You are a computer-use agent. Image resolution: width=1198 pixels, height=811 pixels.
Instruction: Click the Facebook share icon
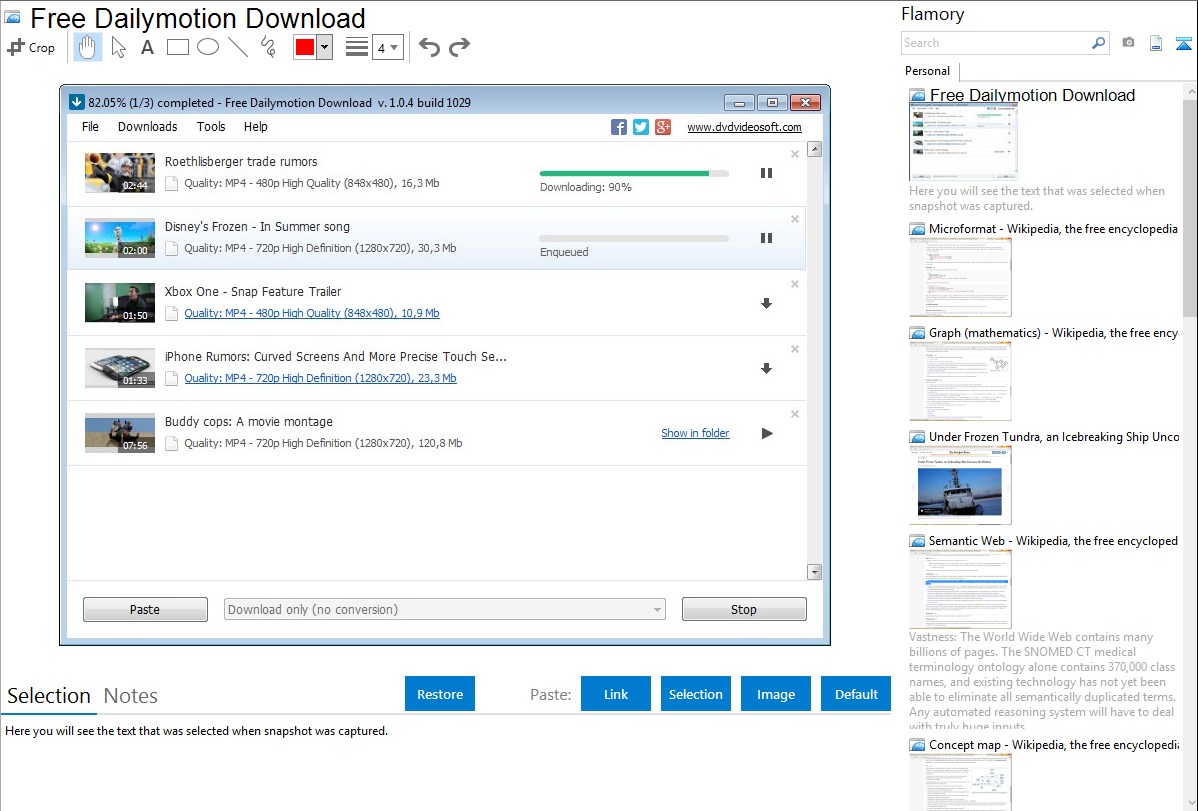619,127
